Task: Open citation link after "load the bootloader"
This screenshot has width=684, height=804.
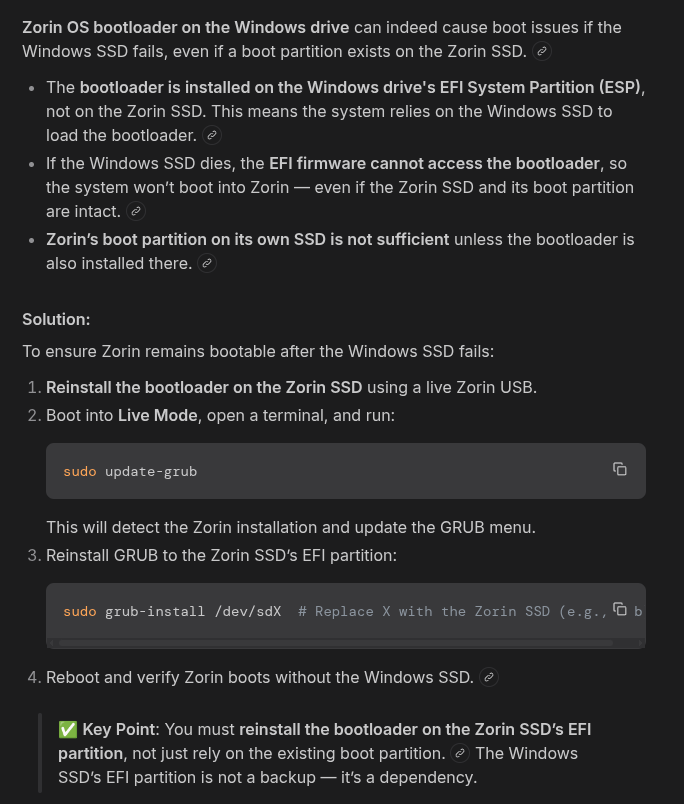Action: tap(212, 135)
